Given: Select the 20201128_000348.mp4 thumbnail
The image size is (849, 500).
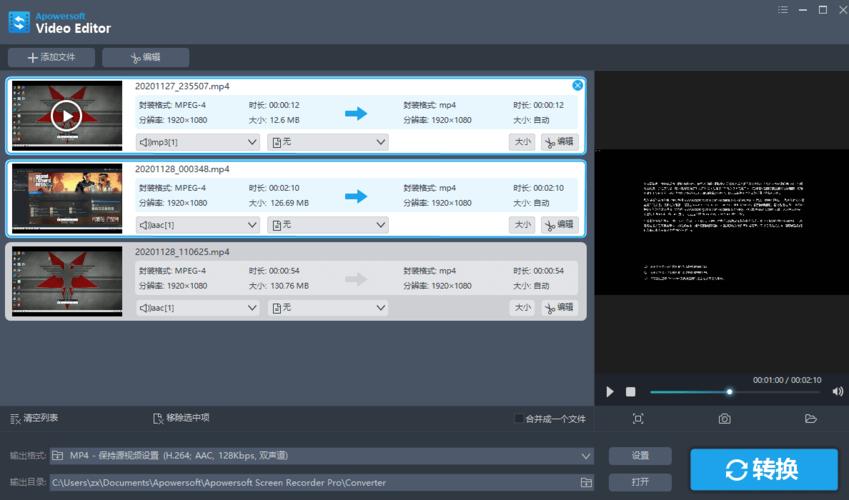Looking at the screenshot, I should (x=67, y=198).
